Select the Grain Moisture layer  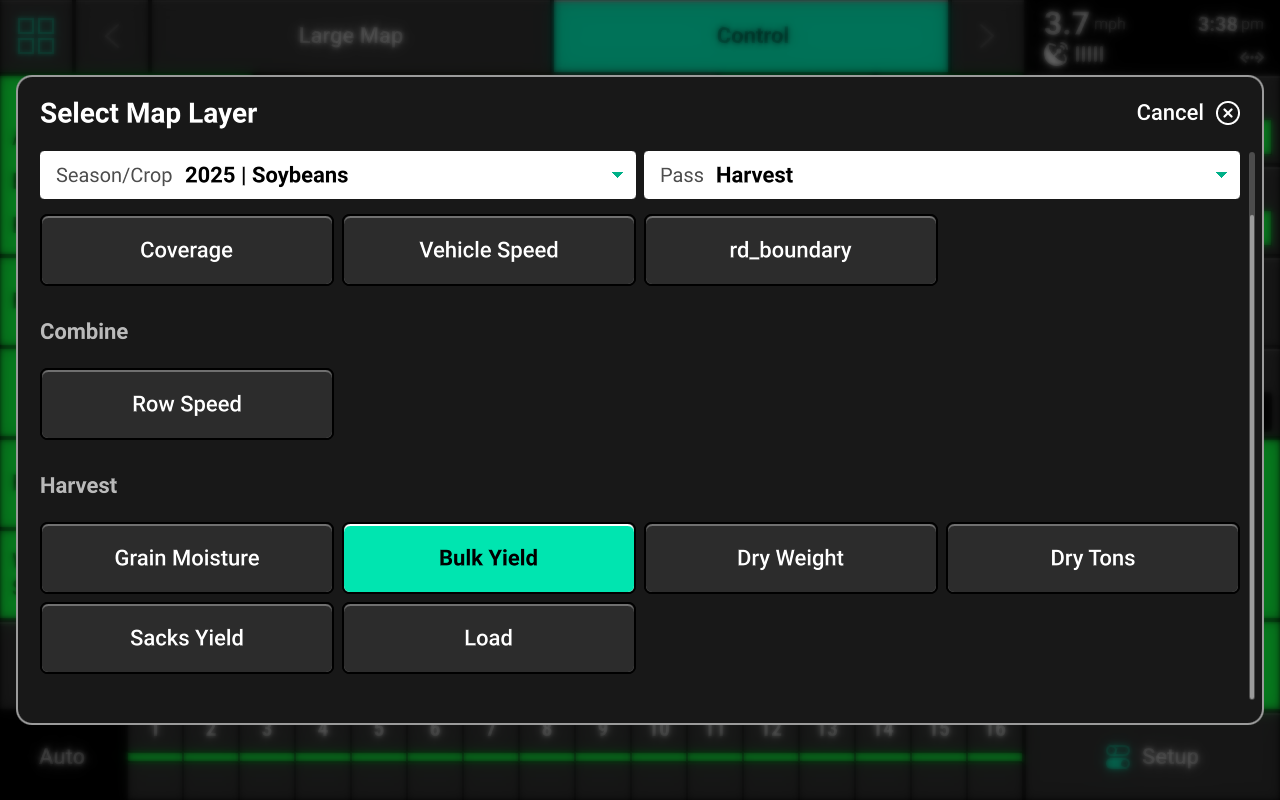tap(187, 558)
